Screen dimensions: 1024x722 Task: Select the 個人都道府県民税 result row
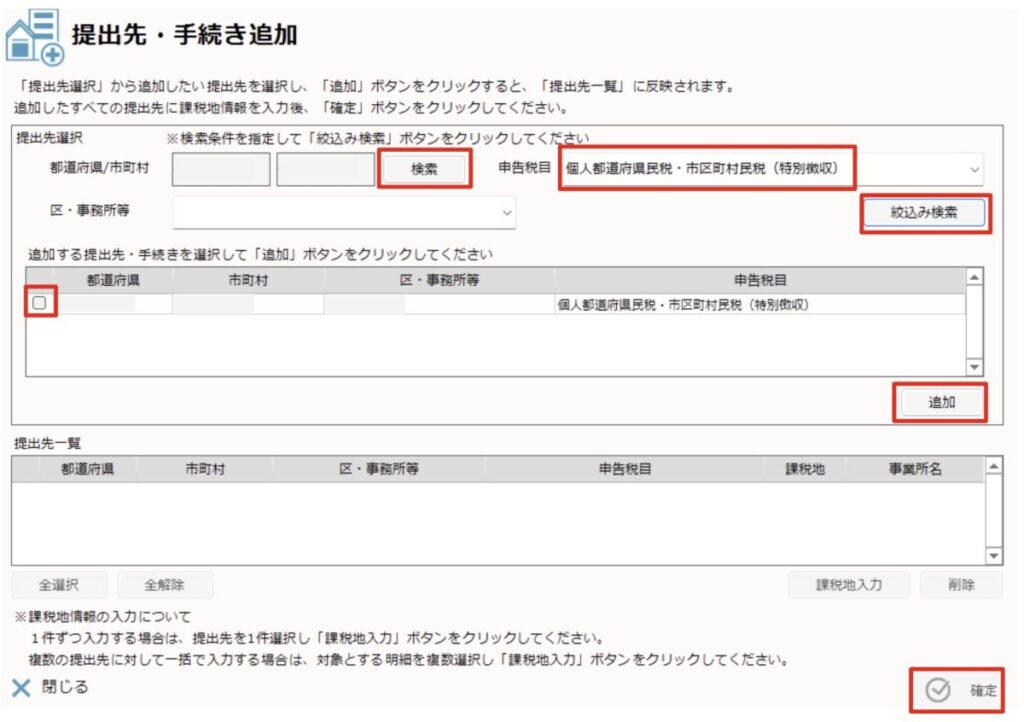pyautogui.click(x=682, y=305)
